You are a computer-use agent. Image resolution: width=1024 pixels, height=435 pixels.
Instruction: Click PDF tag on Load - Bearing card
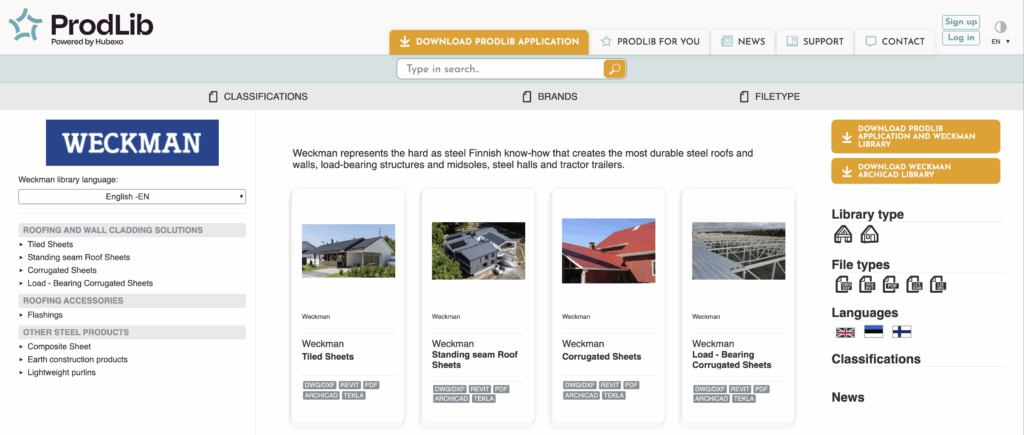761,389
